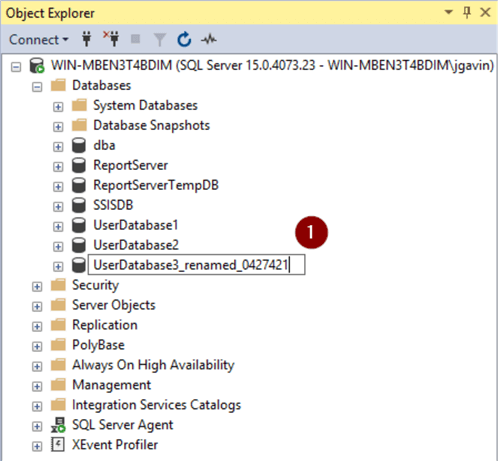Select the ReportServer database label

(131, 165)
